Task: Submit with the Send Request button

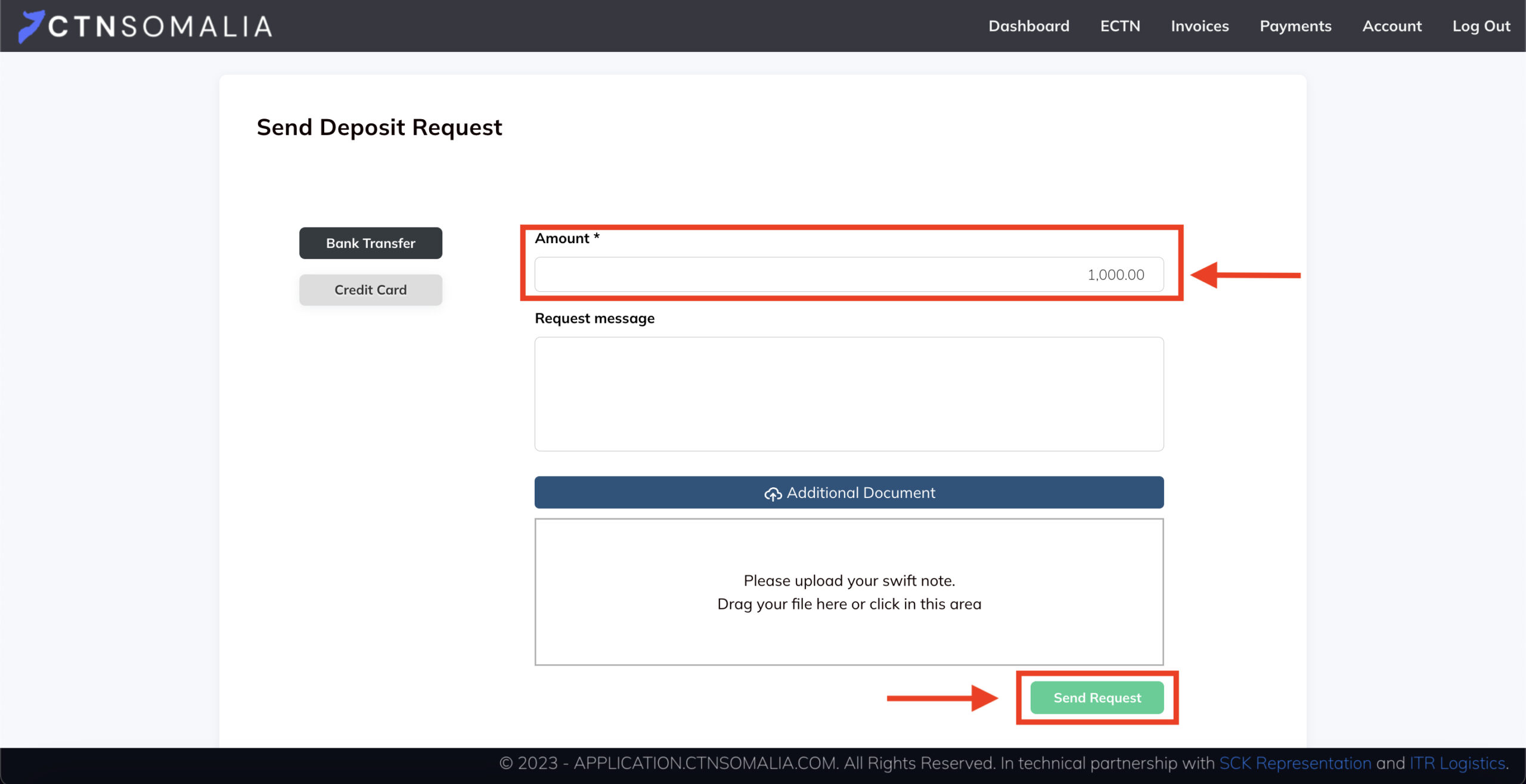Action: [x=1097, y=698]
